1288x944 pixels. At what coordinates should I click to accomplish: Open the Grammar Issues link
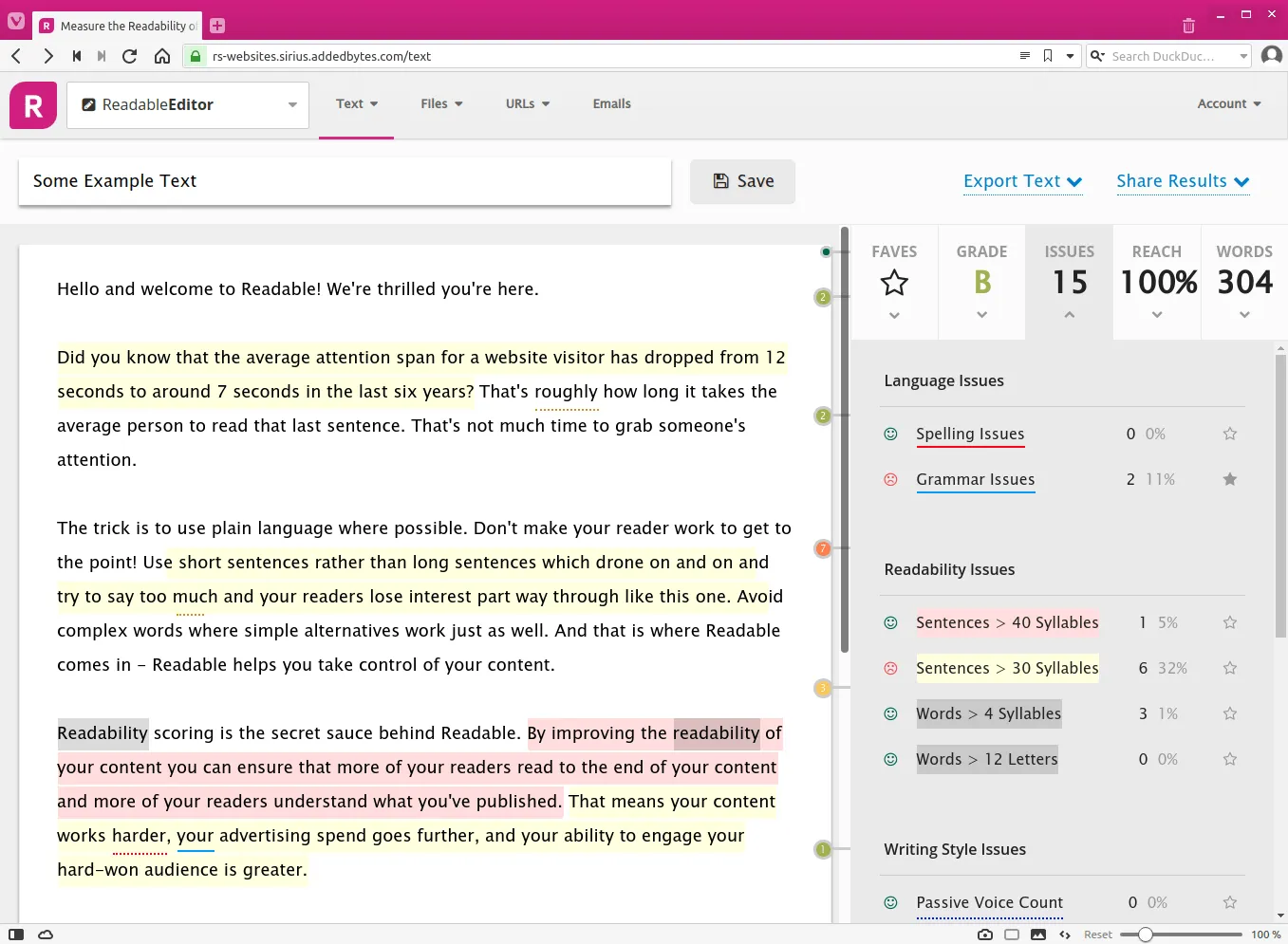click(976, 479)
